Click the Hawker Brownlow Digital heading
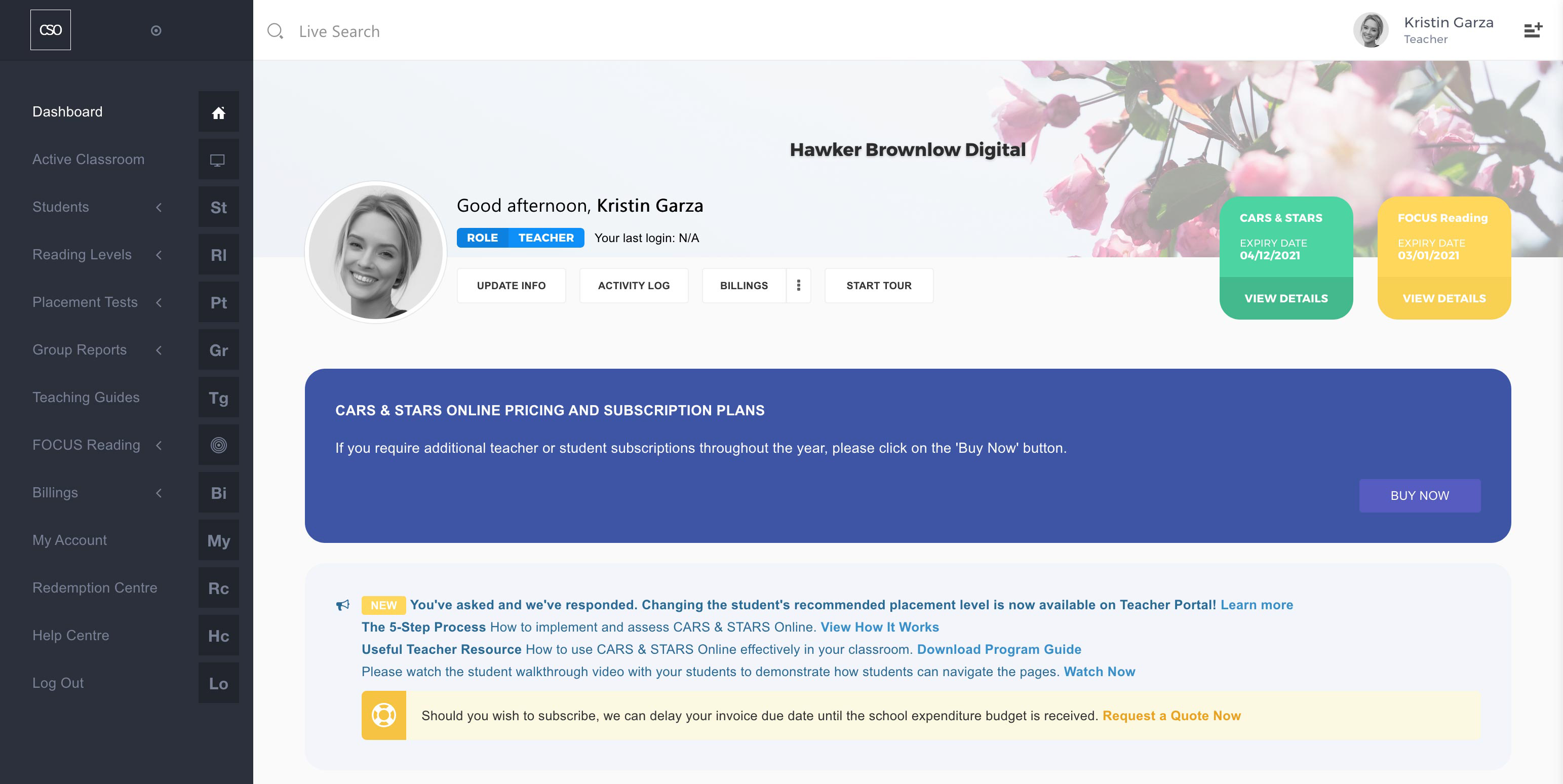The width and height of the screenshot is (1563, 784). (908, 150)
